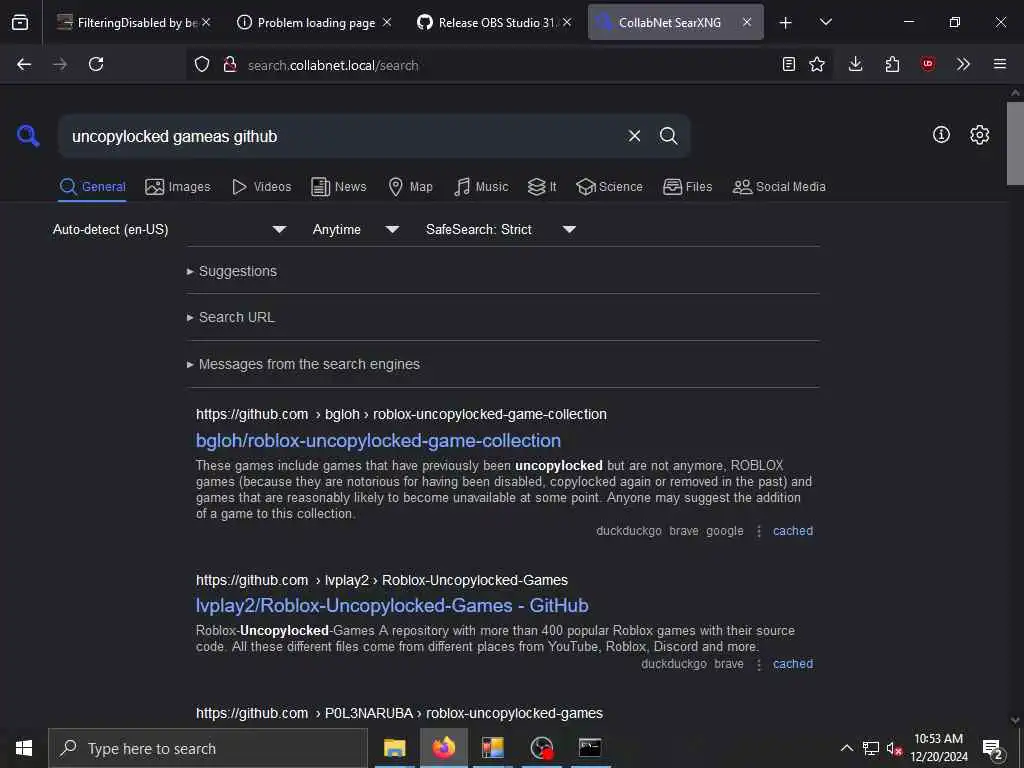Open a new tab with plus button
Image resolution: width=1024 pixels, height=768 pixels.
(786, 23)
